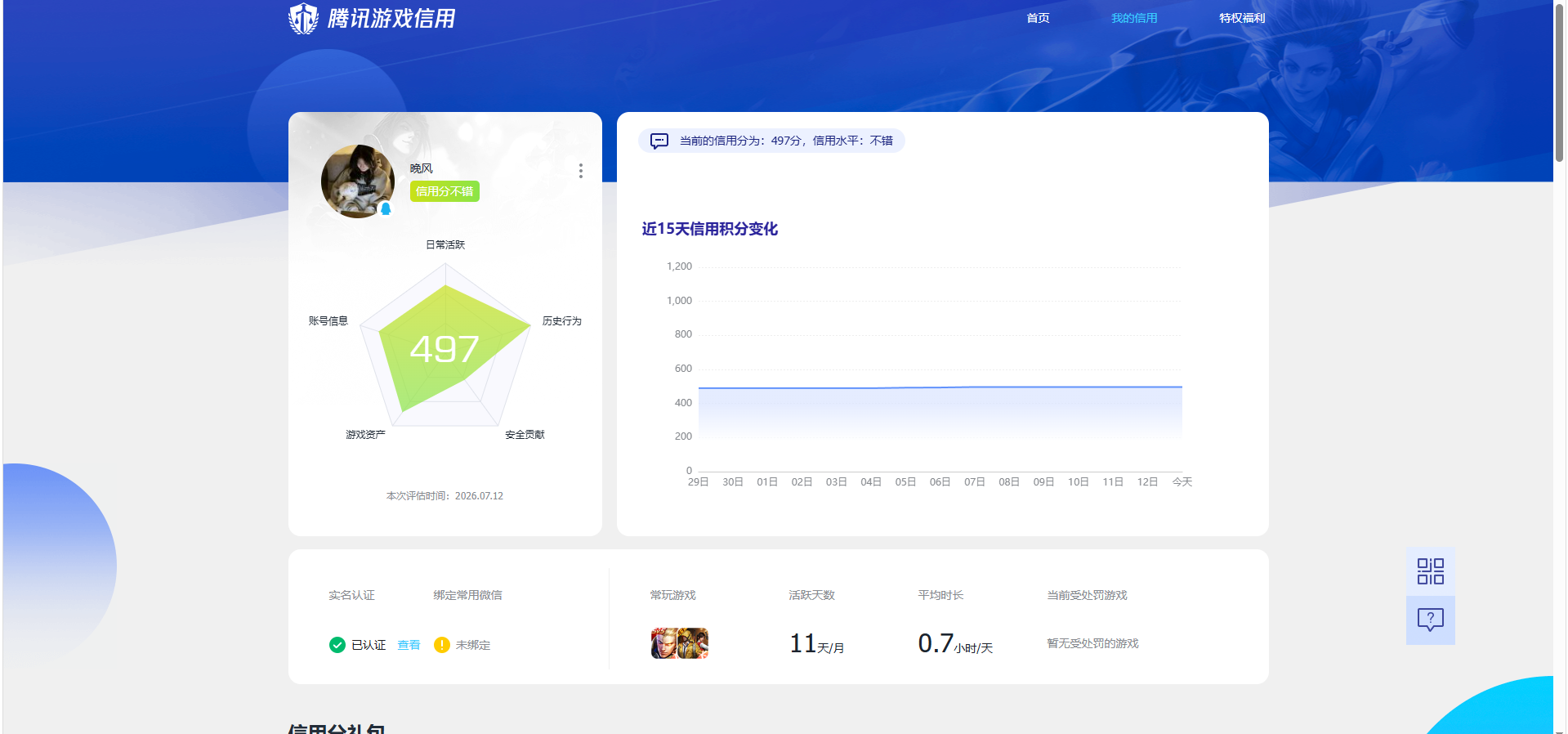1568x734 pixels.
Task: Click the 实名认证 label
Action: coord(351,595)
